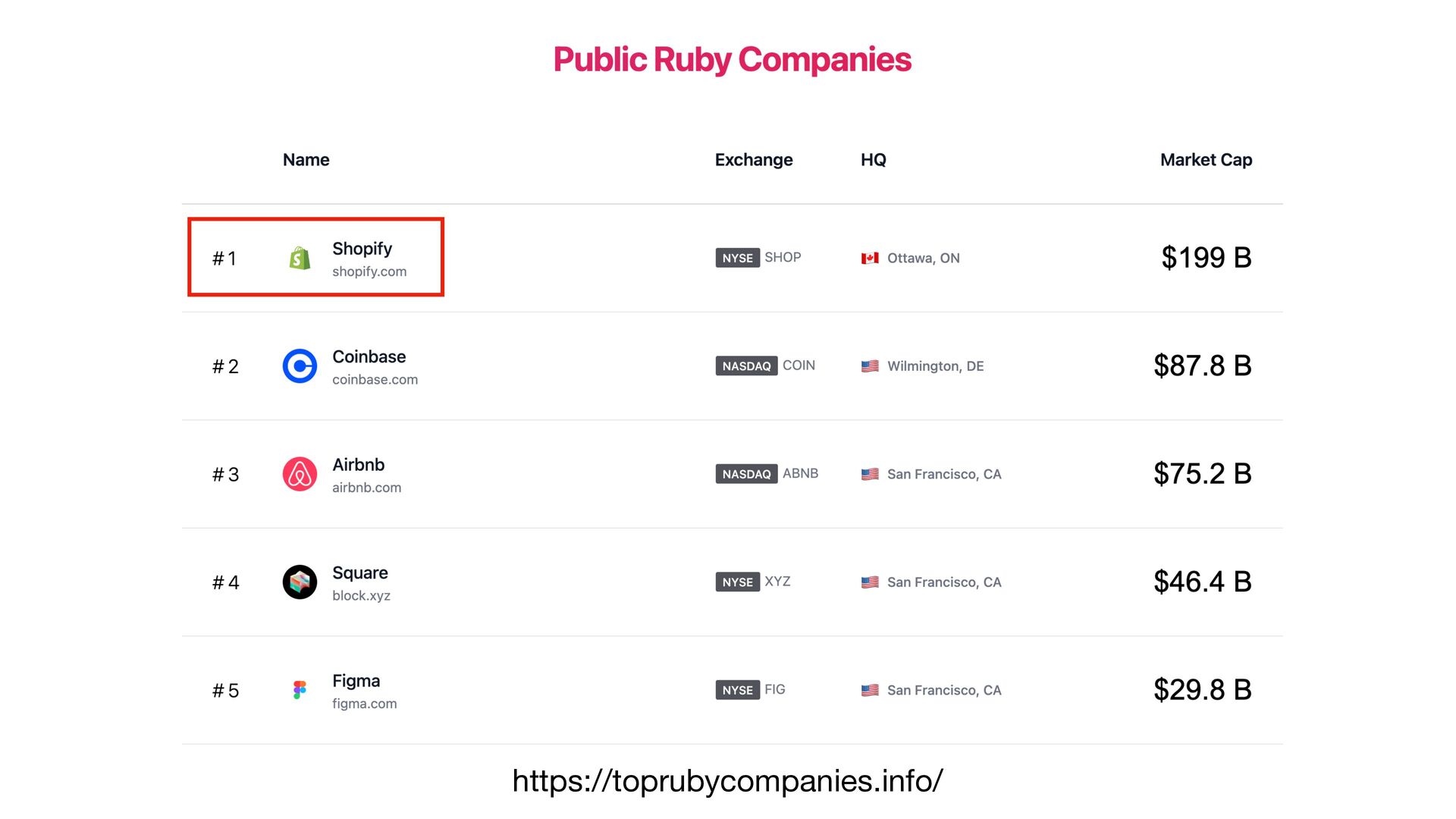Click the US flag beside Wilmington, DE
The width and height of the screenshot is (1456, 819).
coord(870,366)
